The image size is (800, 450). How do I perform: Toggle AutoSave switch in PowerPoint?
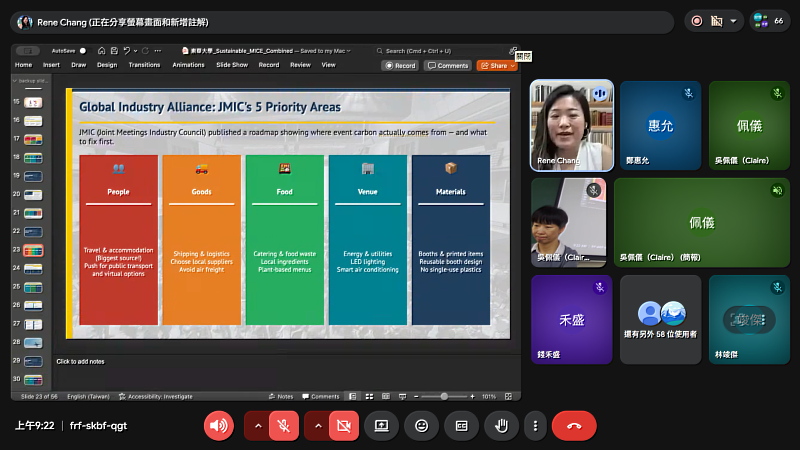point(83,51)
